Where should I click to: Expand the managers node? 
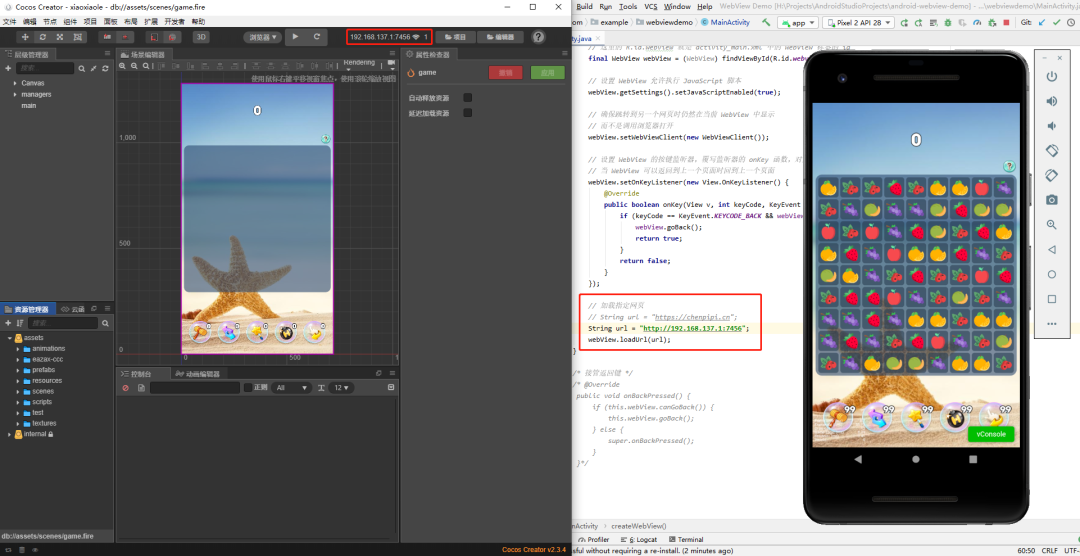[15, 94]
